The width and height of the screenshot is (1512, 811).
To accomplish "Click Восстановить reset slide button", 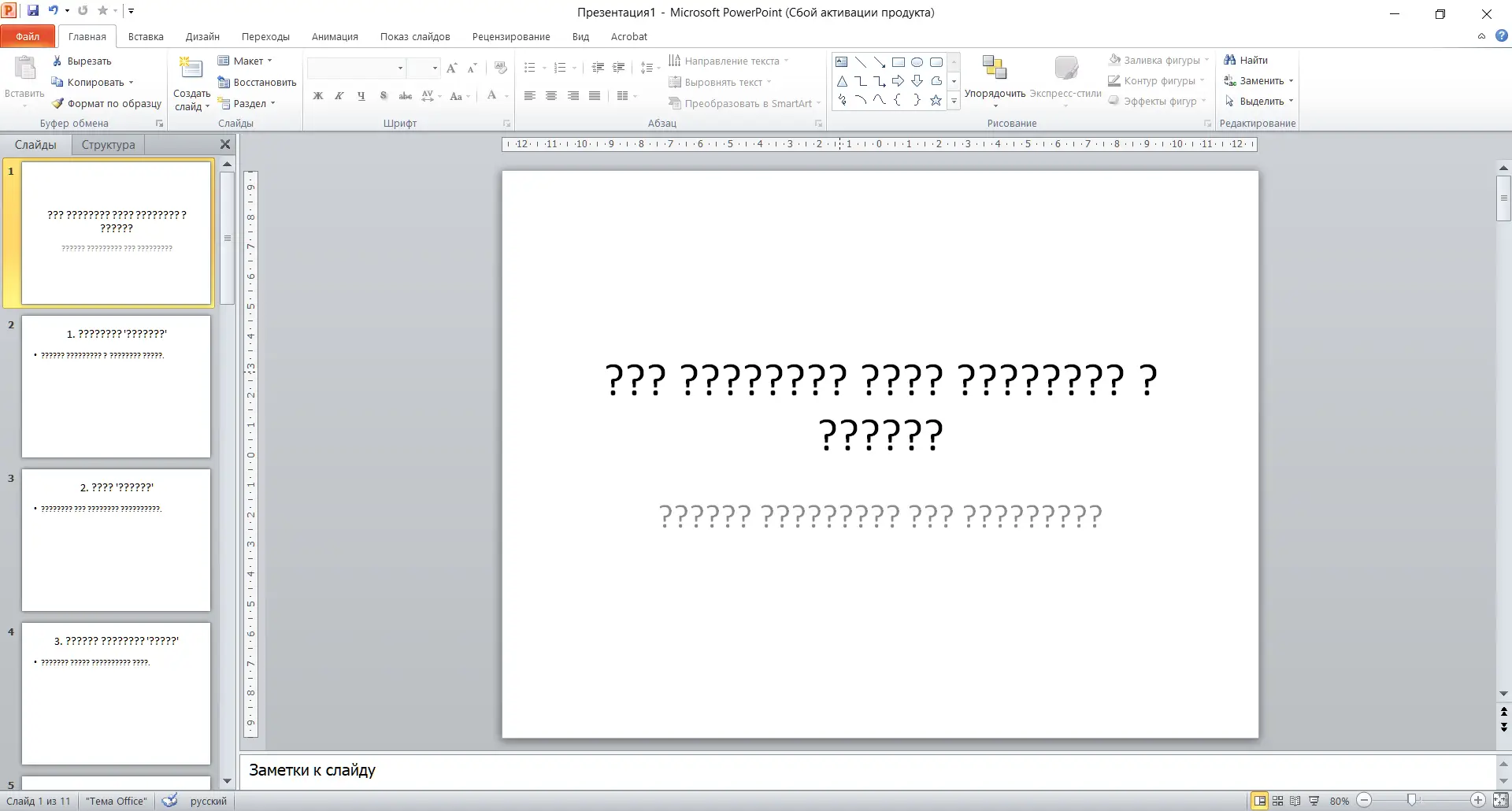I will (x=257, y=82).
